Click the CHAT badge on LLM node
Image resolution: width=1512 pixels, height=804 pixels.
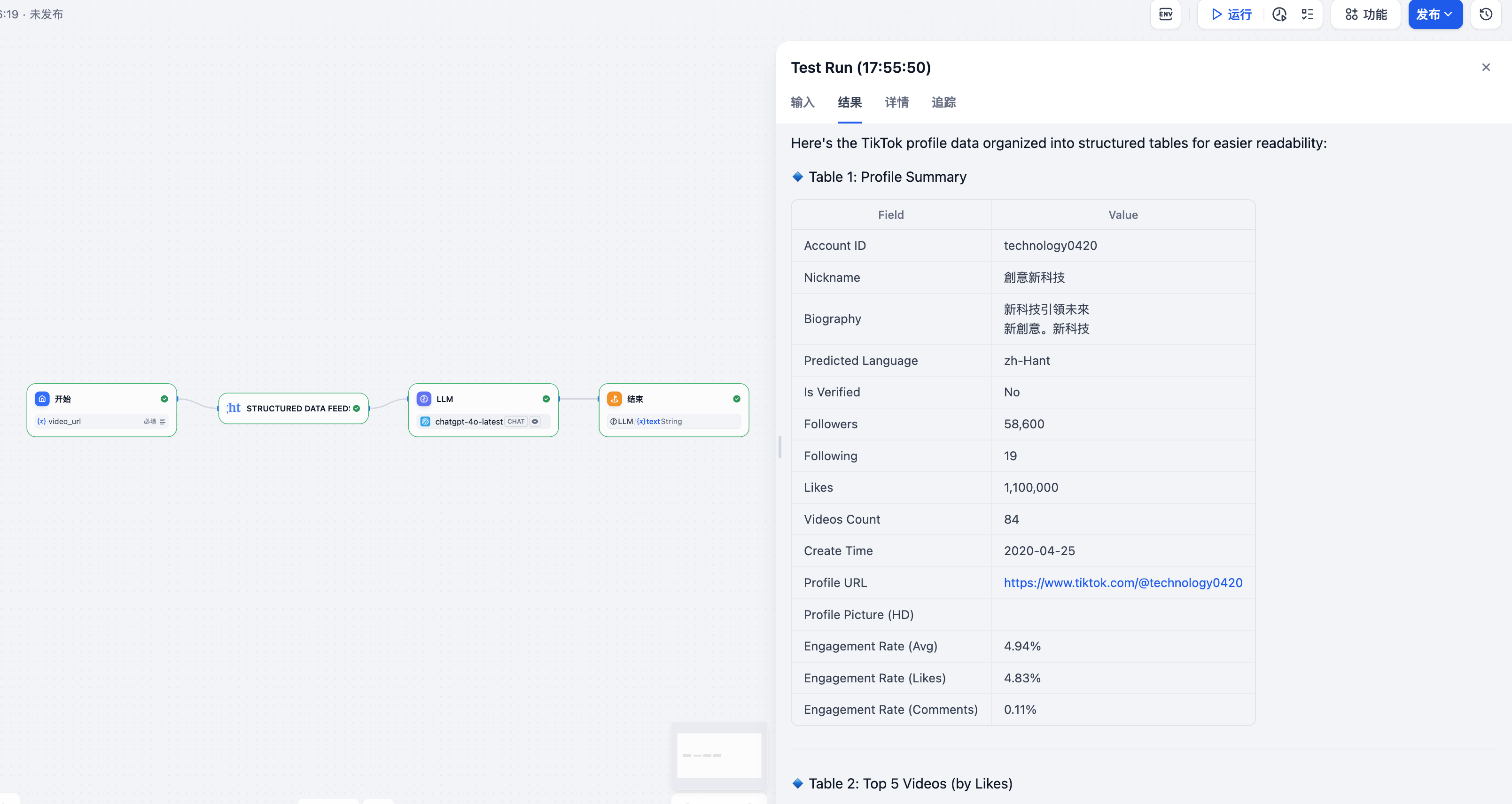(516, 421)
